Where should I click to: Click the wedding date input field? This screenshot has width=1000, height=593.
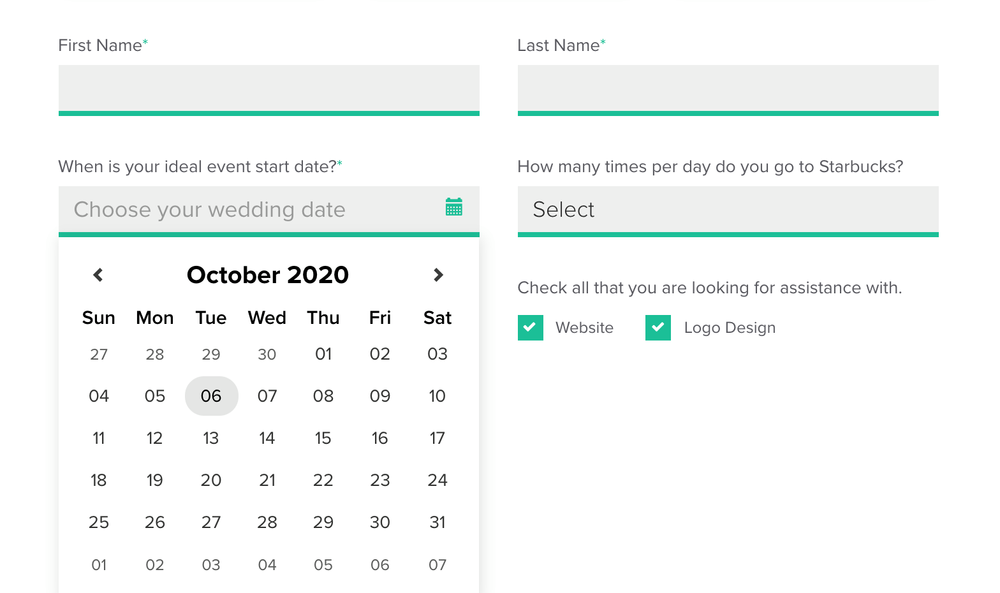pos(250,210)
